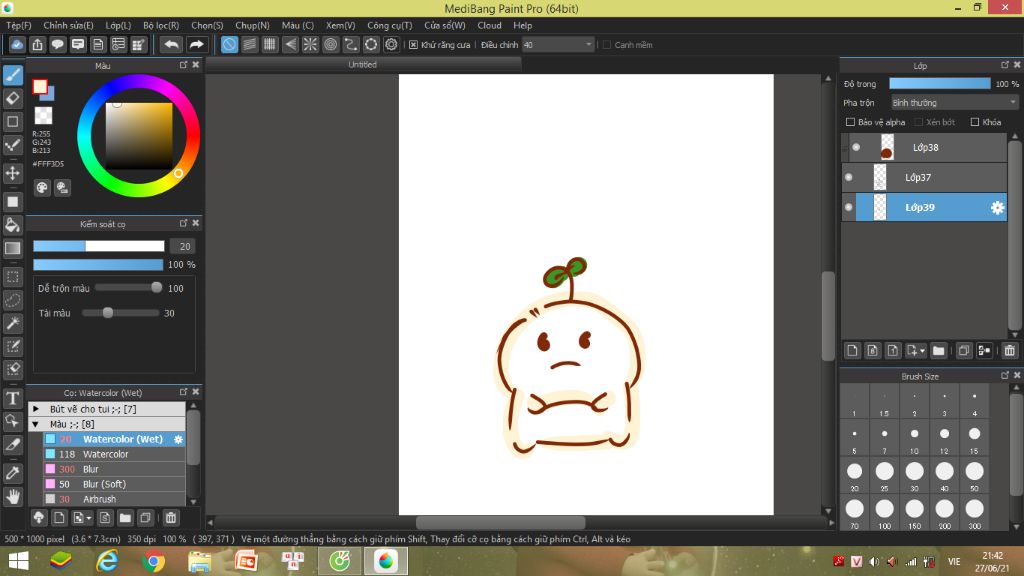This screenshot has height=576, width=1024.
Task: Open settings gear of layer Lớp39
Action: [997, 208]
